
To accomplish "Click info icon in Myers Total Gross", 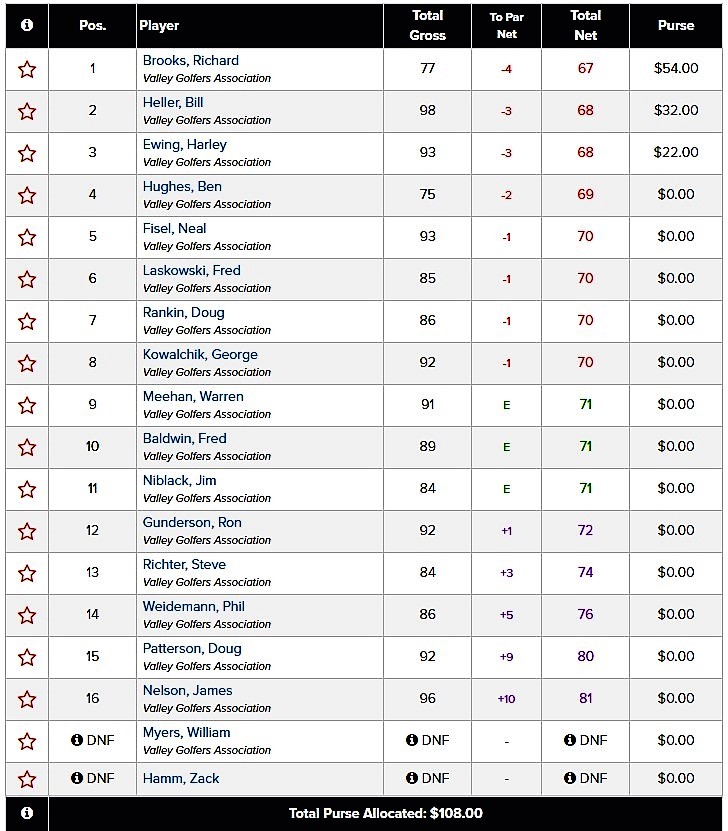I will [412, 741].
